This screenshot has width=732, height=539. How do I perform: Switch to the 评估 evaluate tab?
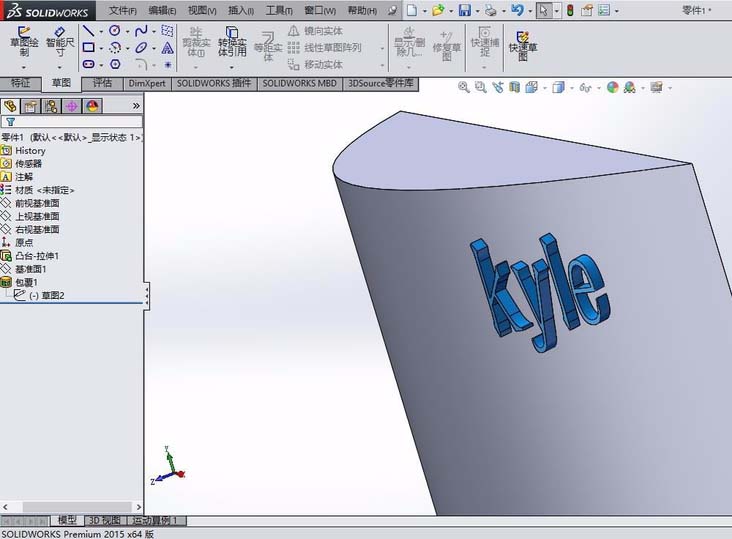[102, 84]
